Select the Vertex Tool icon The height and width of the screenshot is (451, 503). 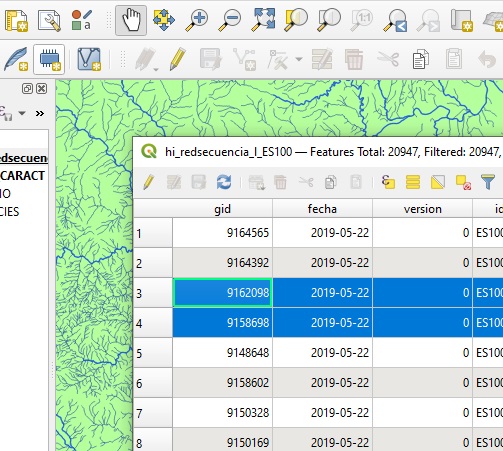tap(278, 59)
